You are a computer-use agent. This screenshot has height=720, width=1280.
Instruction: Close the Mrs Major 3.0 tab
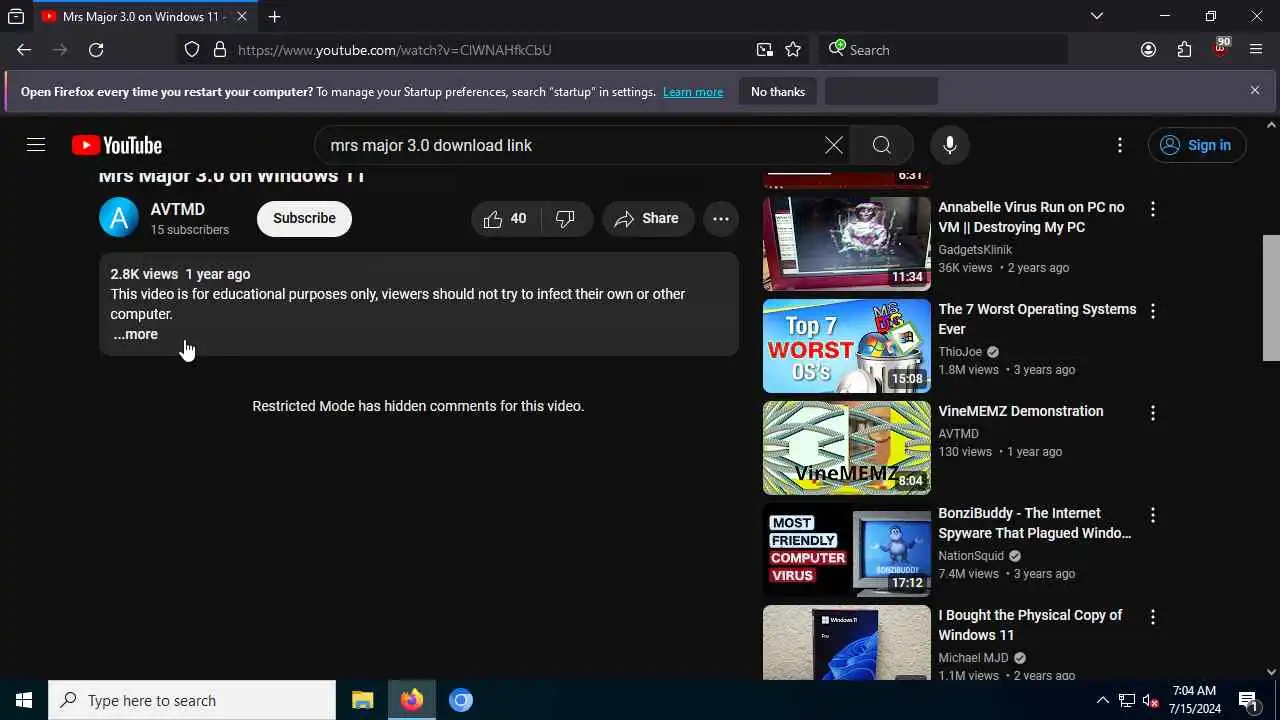click(242, 16)
